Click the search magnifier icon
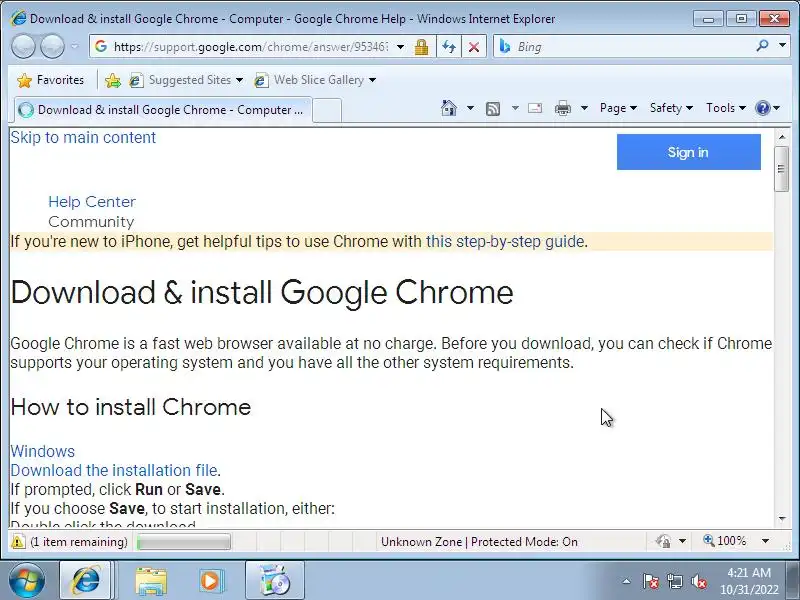This screenshot has height=600, width=800. (762, 46)
